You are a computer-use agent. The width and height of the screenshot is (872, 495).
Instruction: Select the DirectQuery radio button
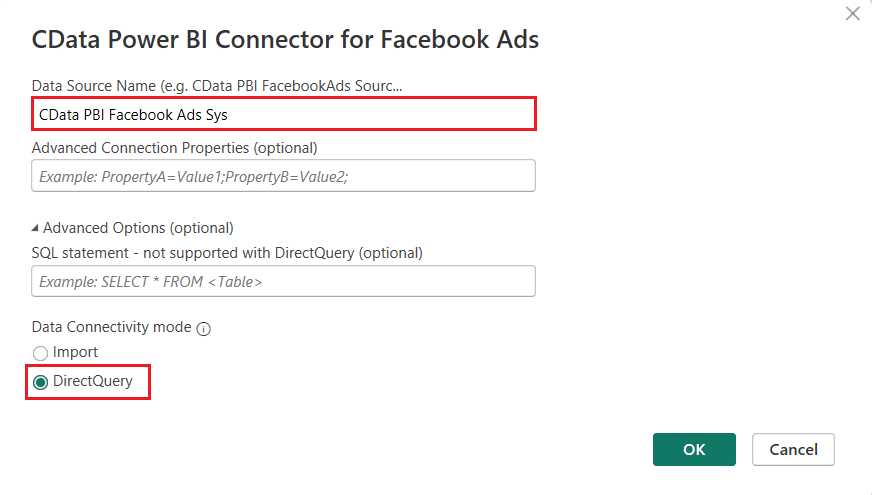pyautogui.click(x=40, y=382)
